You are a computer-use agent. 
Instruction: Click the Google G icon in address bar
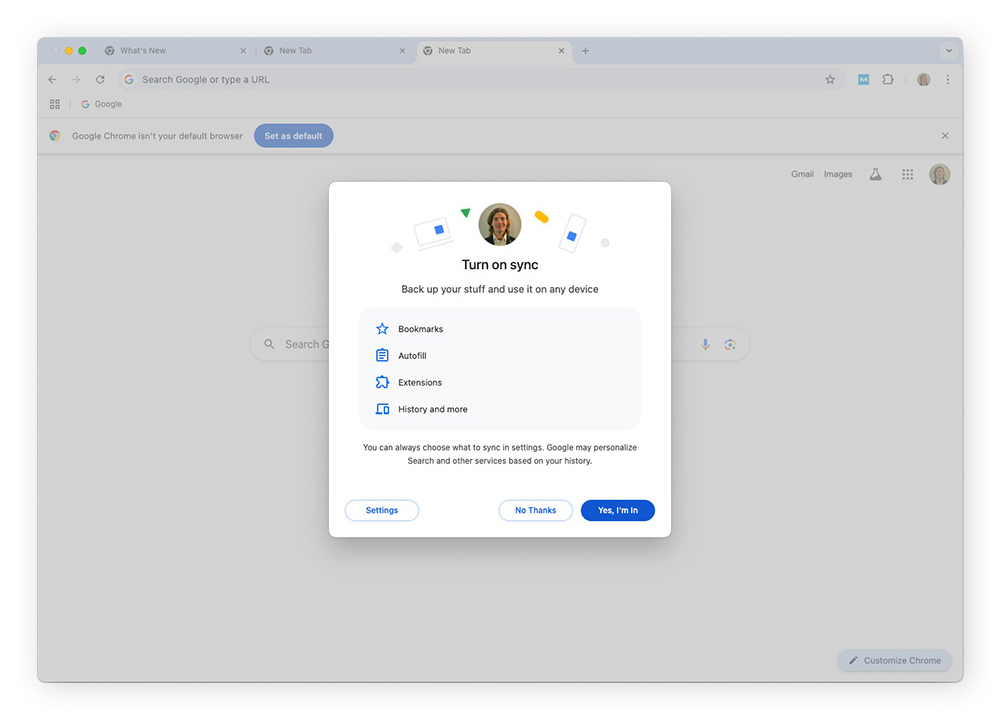[x=129, y=80]
